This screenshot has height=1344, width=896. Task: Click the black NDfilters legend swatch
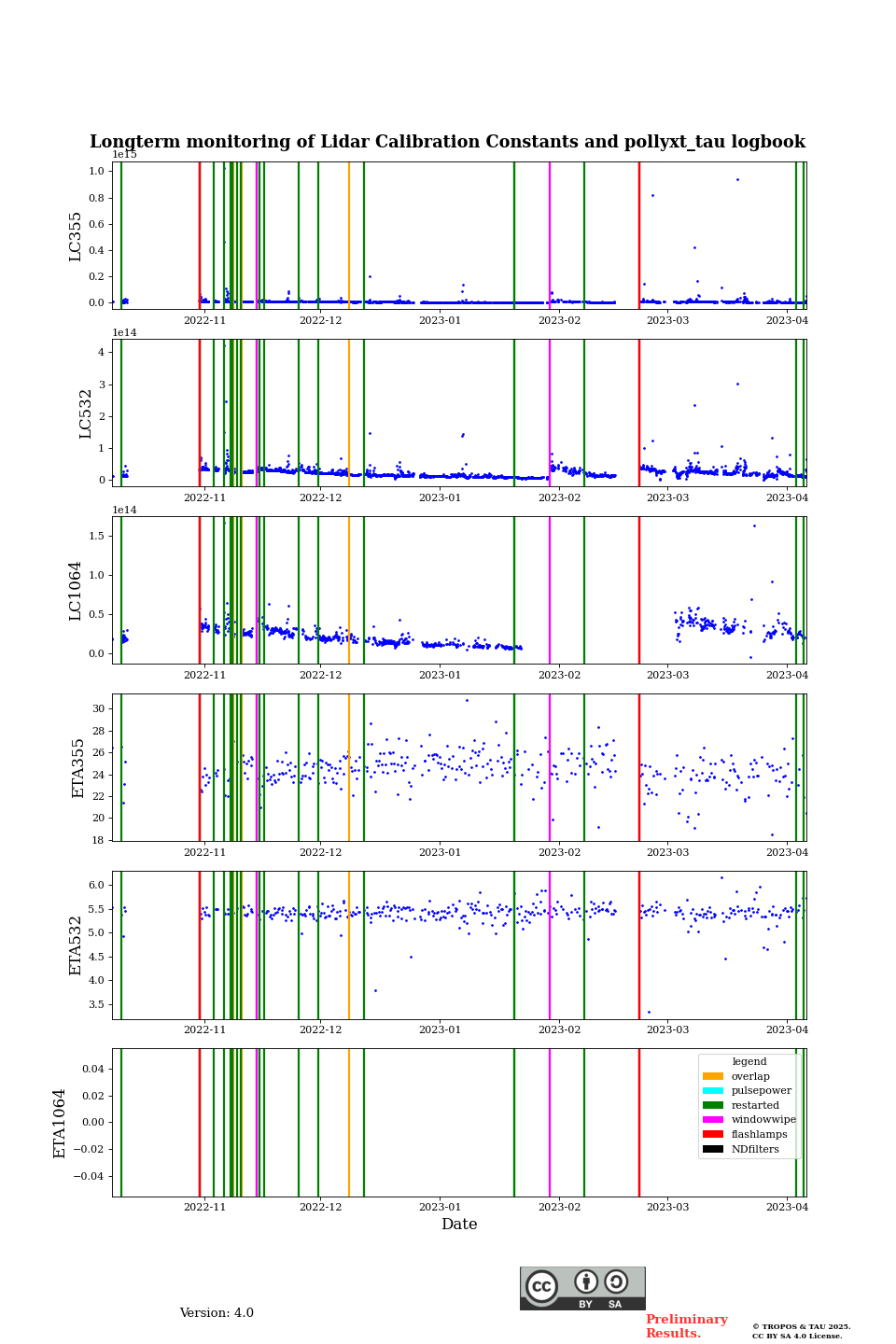point(713,1149)
